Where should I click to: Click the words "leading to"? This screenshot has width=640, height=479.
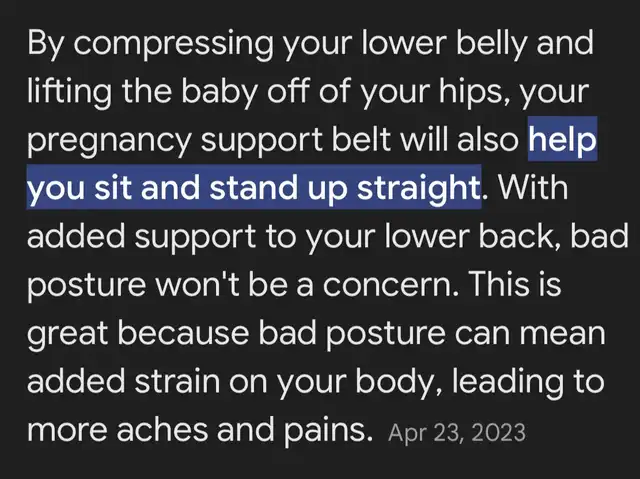528,381
